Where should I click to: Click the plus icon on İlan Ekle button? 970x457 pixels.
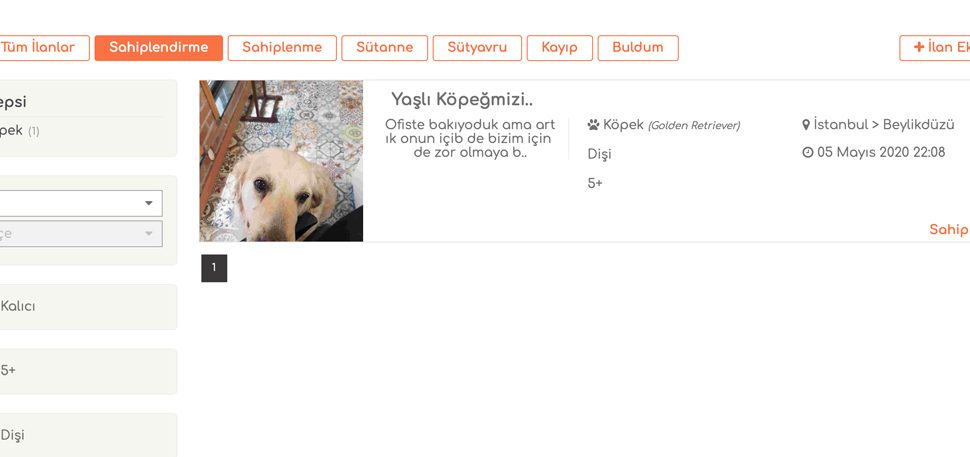(x=919, y=47)
